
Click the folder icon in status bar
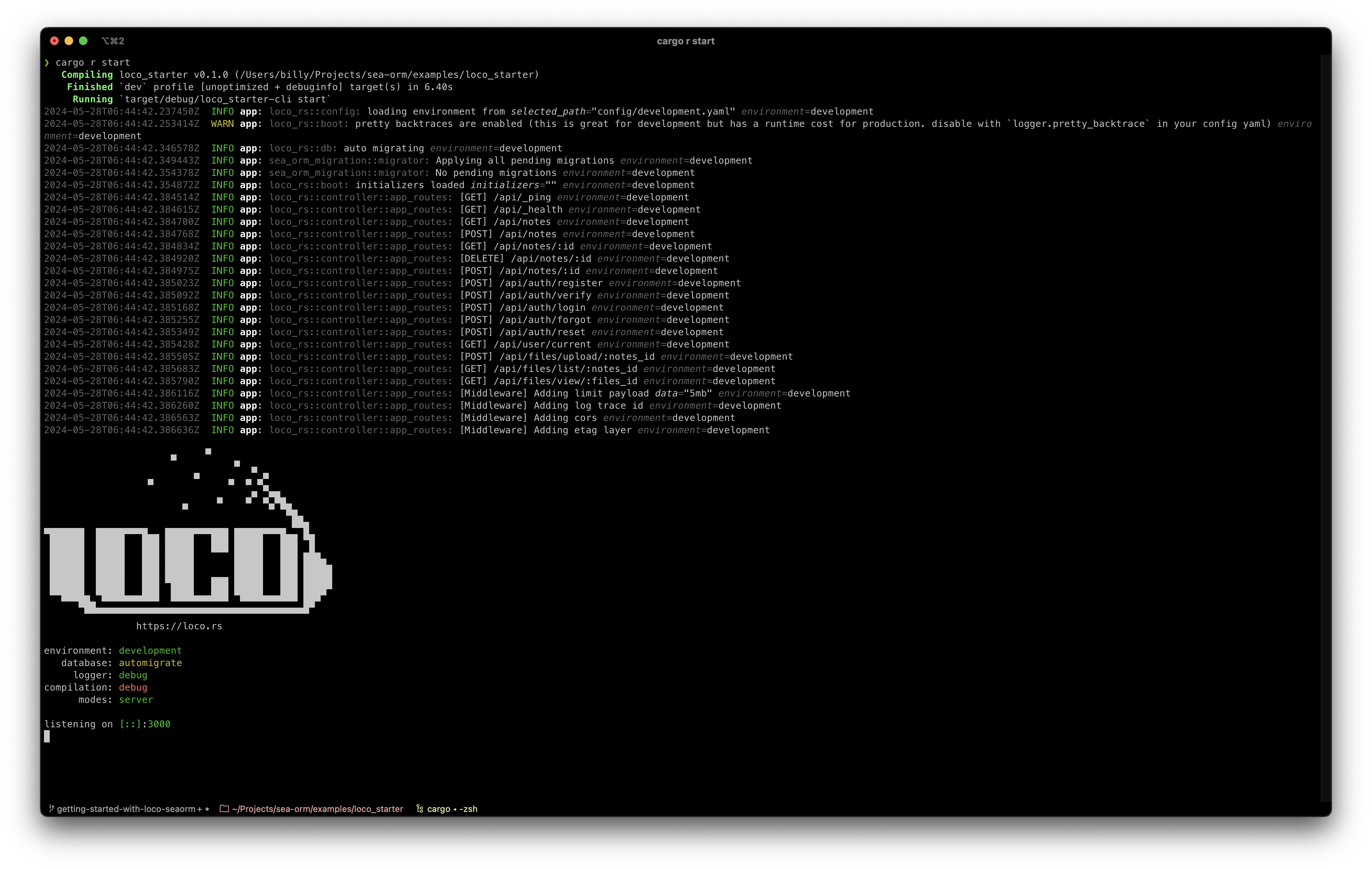pos(224,808)
